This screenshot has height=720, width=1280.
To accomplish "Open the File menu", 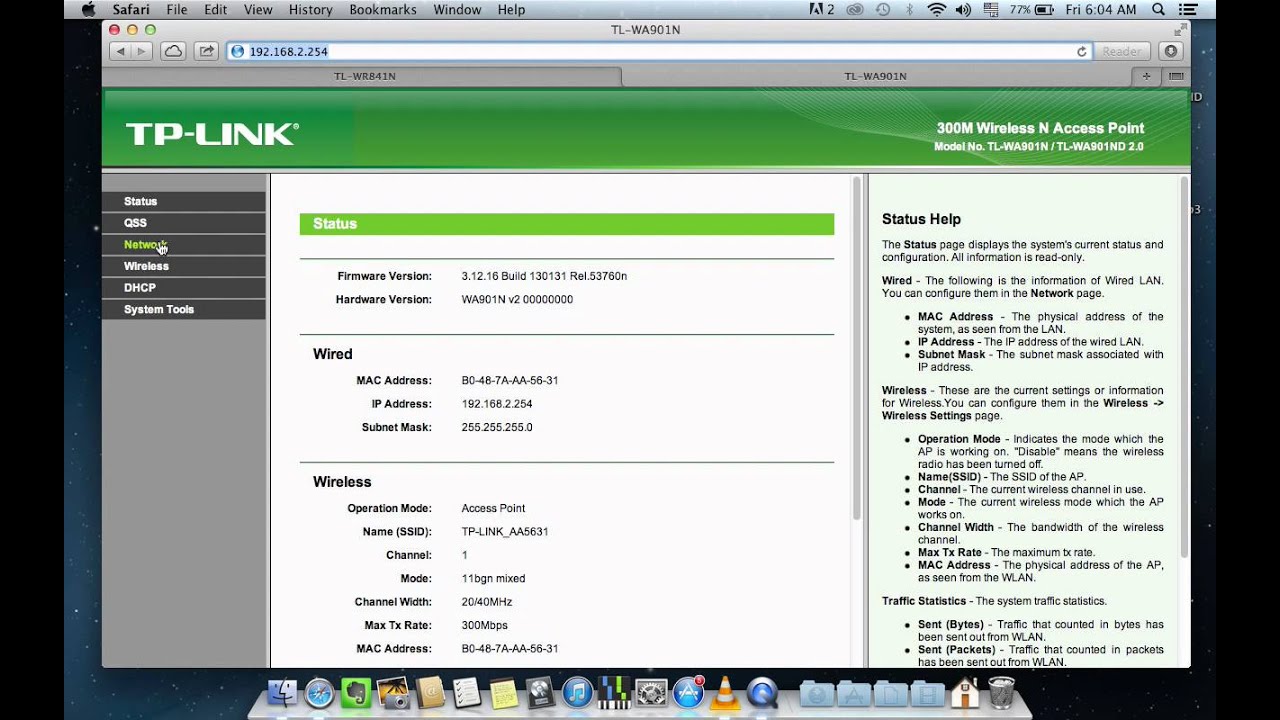I will click(177, 10).
